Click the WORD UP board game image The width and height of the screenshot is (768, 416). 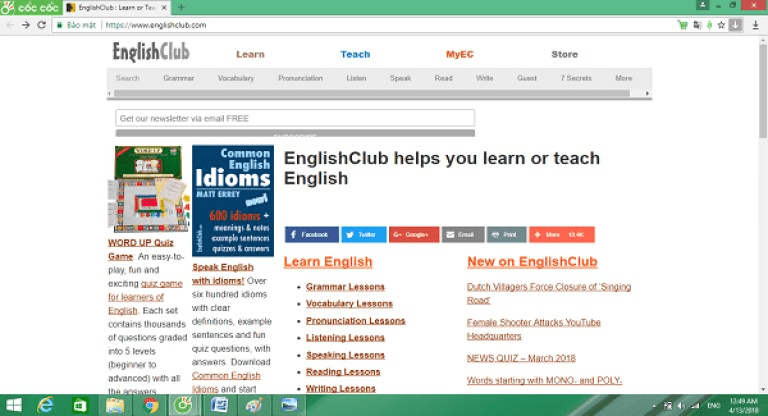point(148,189)
